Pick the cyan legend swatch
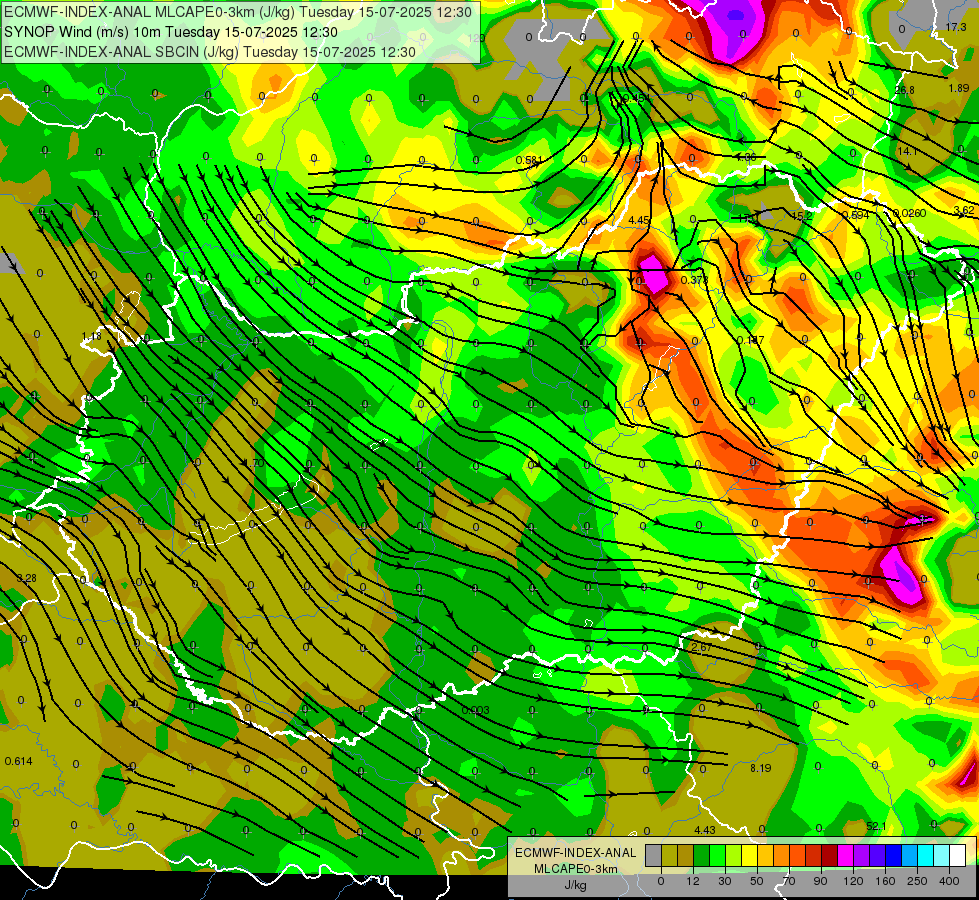The image size is (979, 900). tap(926, 856)
